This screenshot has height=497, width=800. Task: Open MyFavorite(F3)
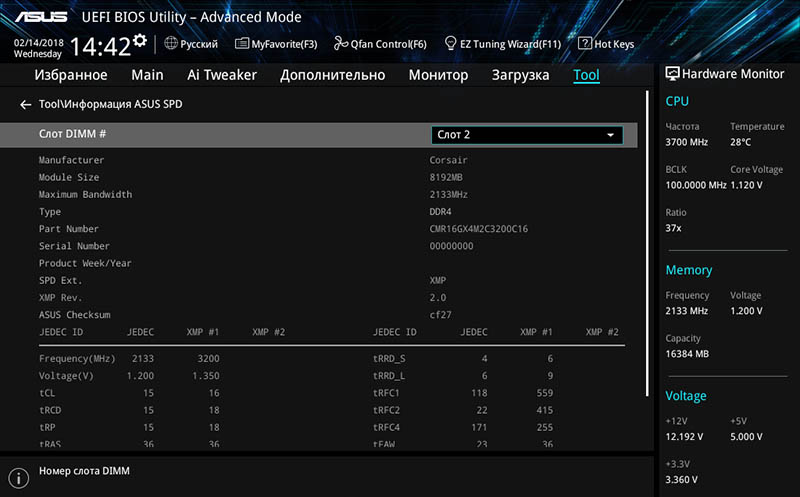276,44
